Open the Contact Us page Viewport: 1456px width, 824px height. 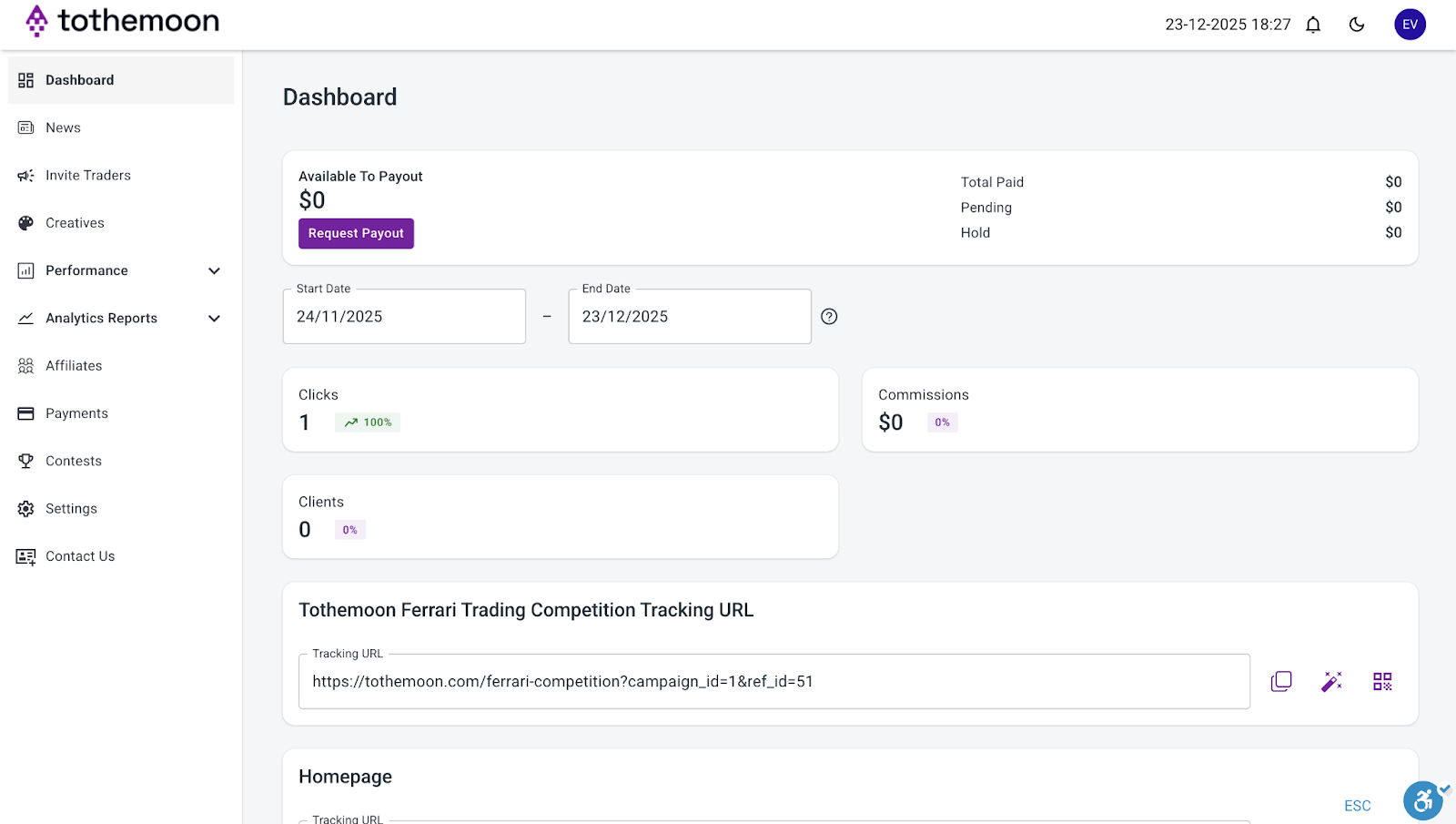click(121, 556)
